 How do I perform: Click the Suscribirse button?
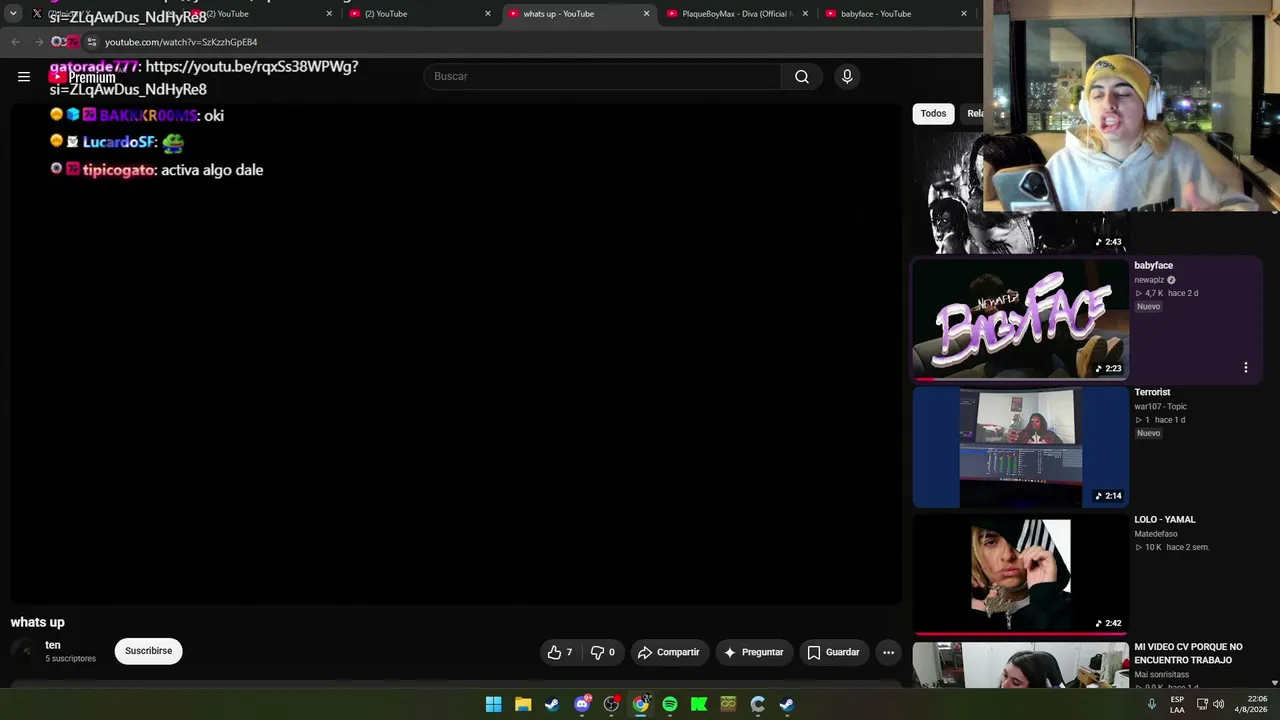[x=148, y=651]
